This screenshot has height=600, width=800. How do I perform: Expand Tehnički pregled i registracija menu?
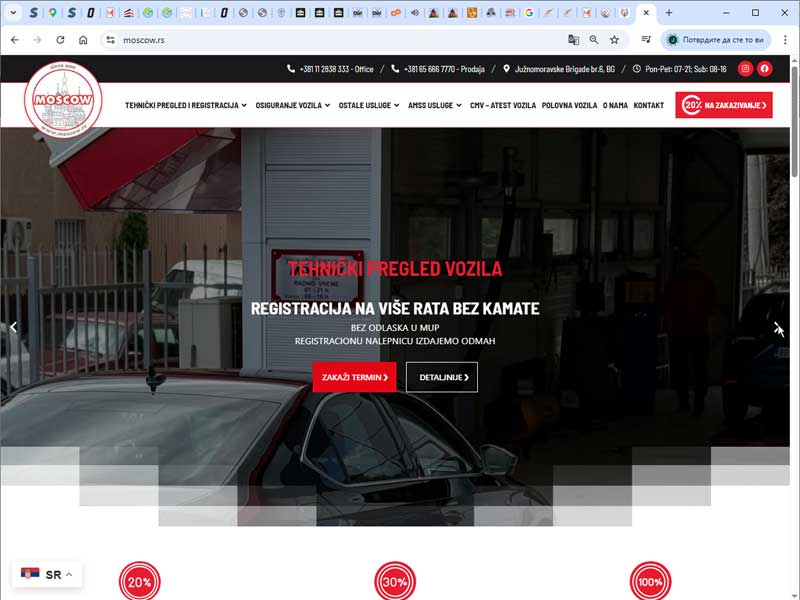[x=185, y=105]
